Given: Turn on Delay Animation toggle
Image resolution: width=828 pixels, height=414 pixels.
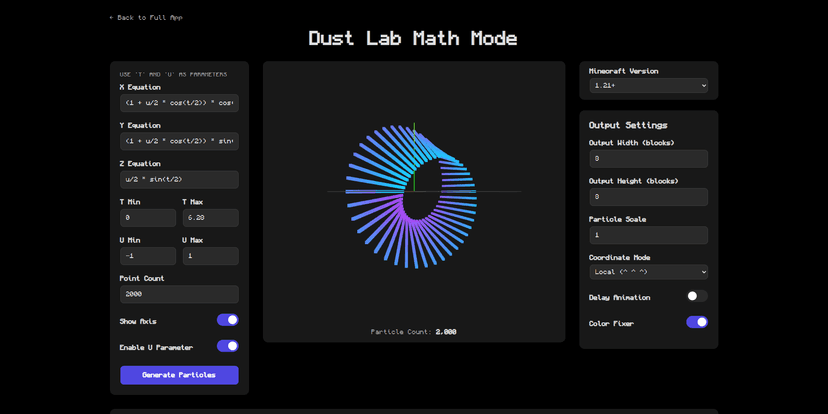Looking at the screenshot, I should [x=696, y=296].
